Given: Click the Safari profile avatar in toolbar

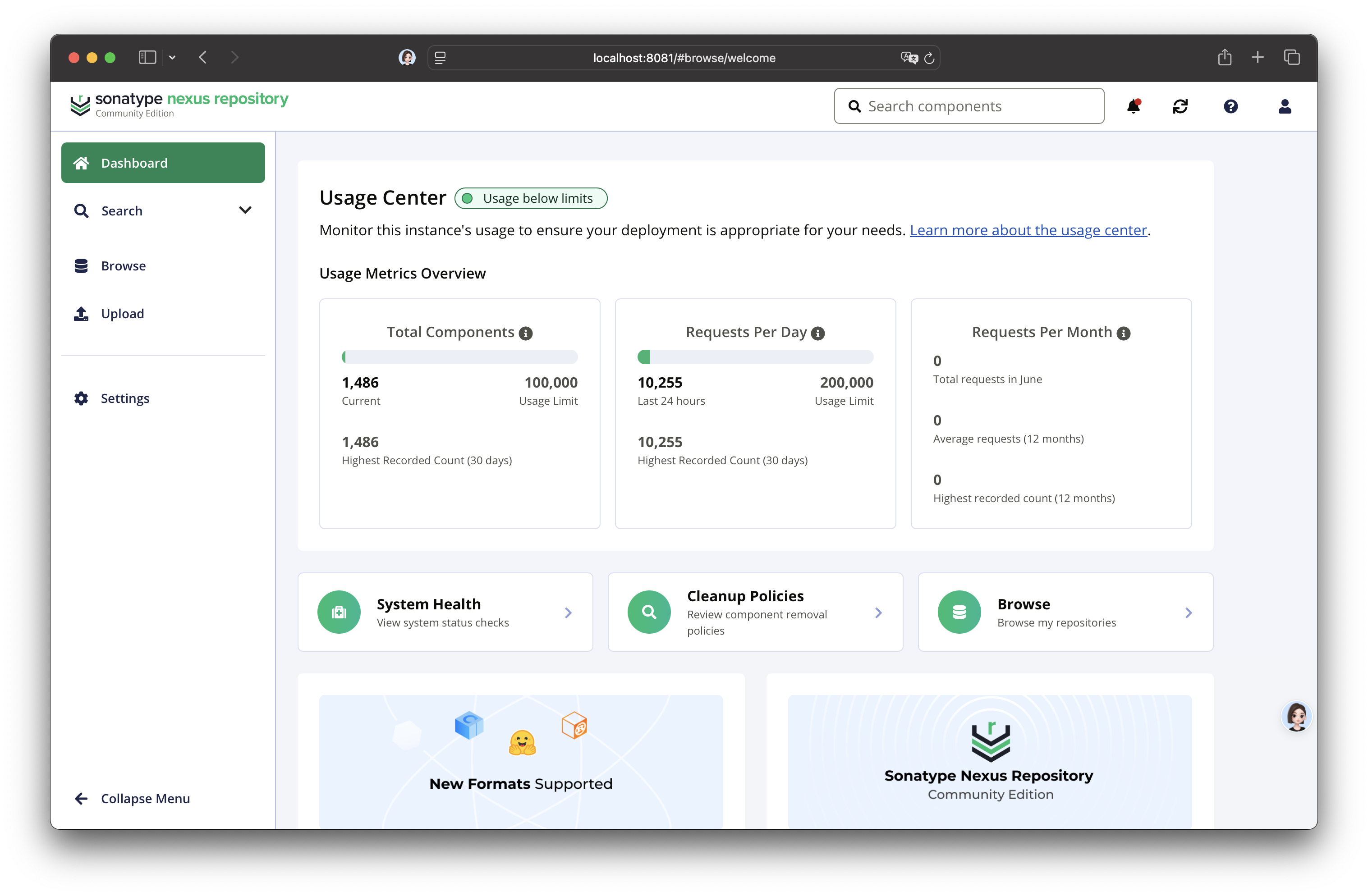Looking at the screenshot, I should [407, 58].
